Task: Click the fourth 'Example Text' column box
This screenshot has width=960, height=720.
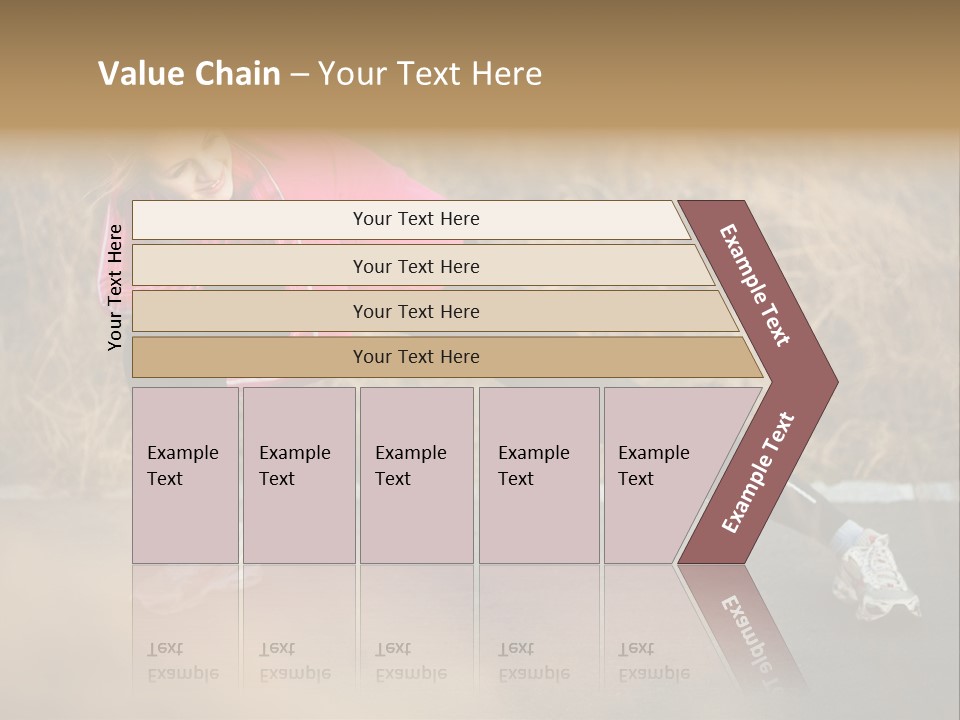Action: (x=539, y=475)
